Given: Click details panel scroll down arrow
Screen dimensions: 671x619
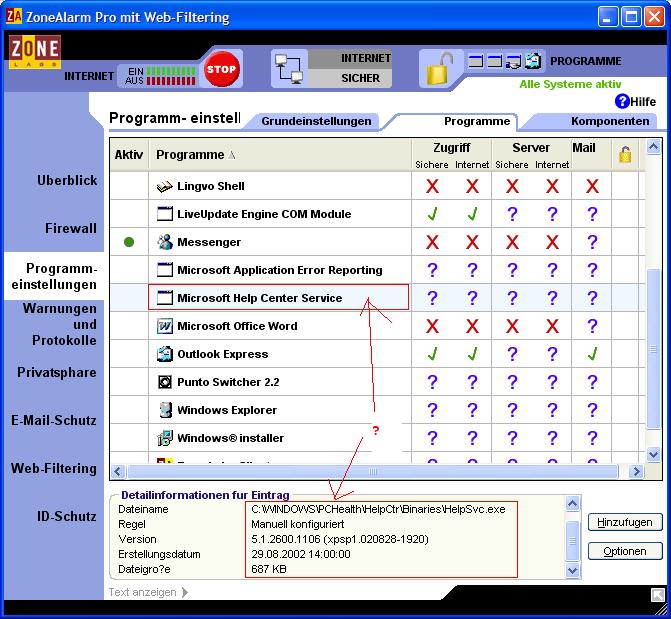Looking at the screenshot, I should 573,571.
